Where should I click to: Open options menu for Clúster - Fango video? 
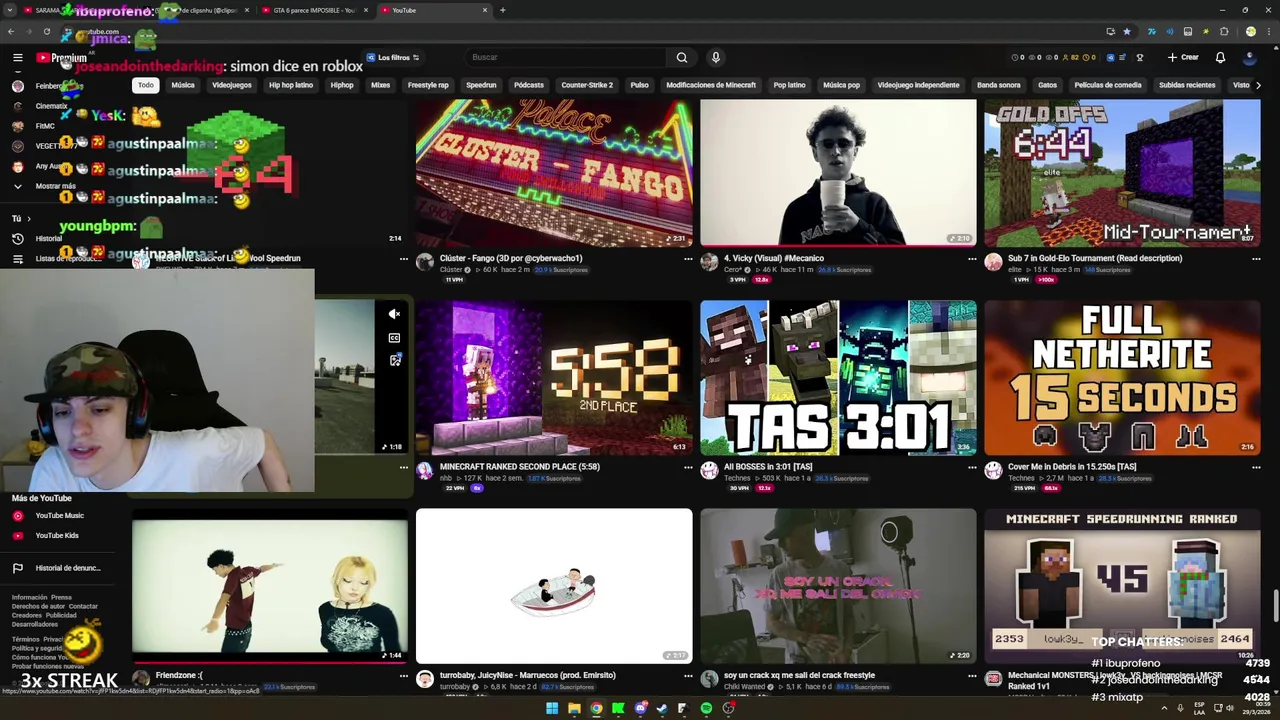[688, 259]
